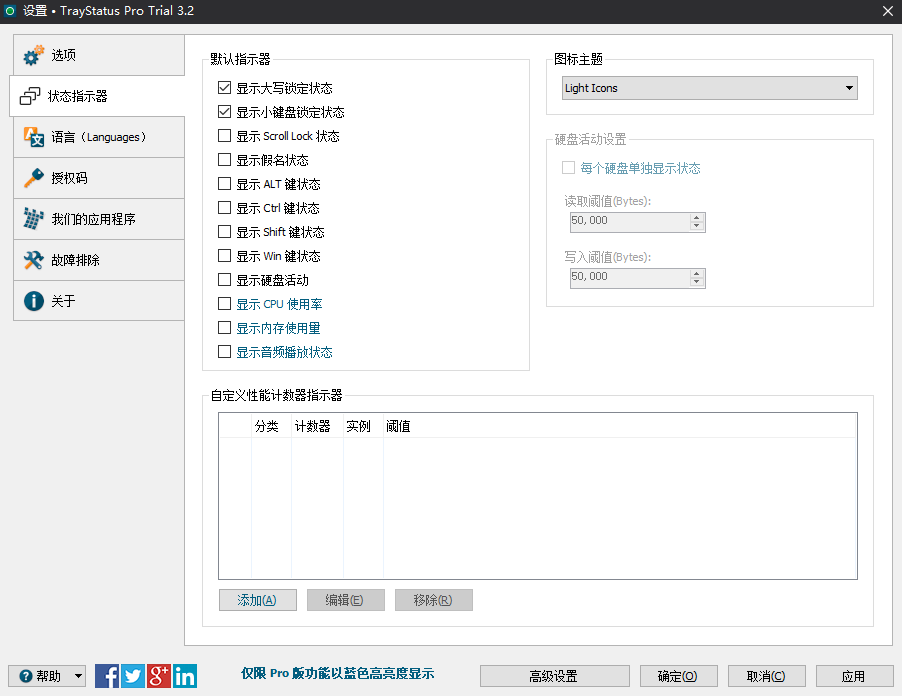Click the Google Plus icon
902x696 pixels.
coord(159,676)
